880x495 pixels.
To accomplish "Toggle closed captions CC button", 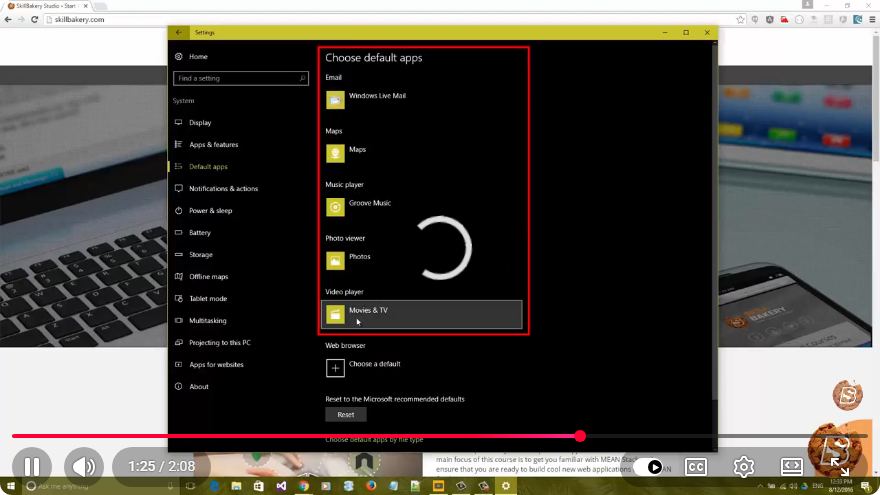I will (695, 466).
